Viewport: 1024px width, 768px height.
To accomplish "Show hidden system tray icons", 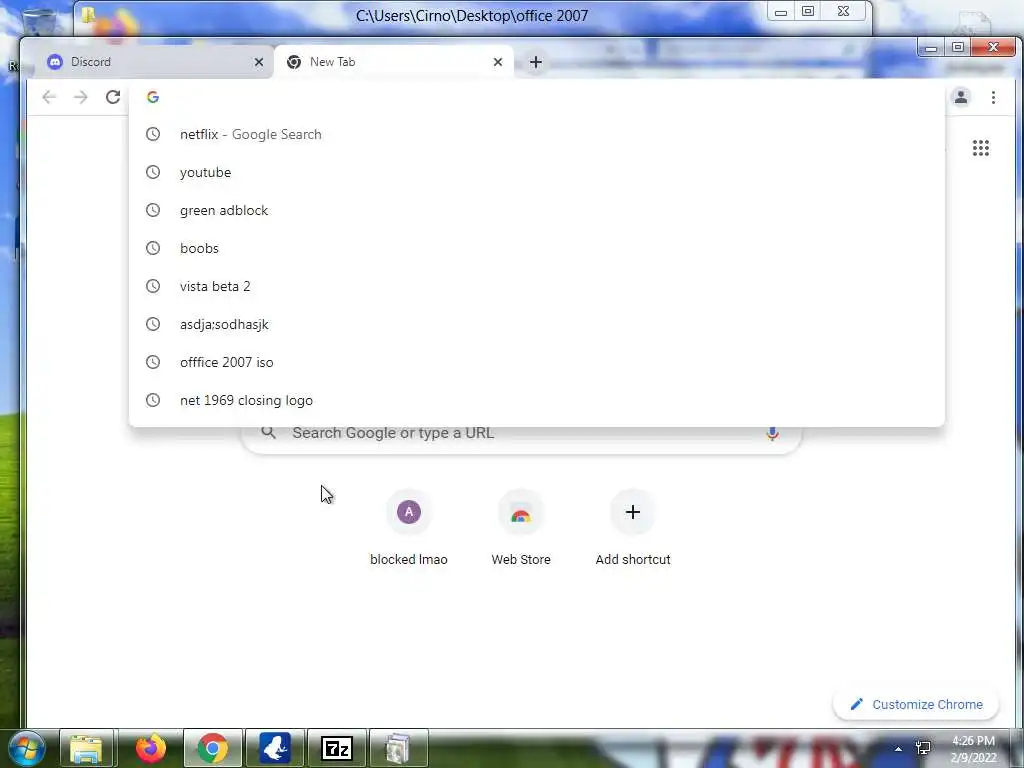I will 899,749.
